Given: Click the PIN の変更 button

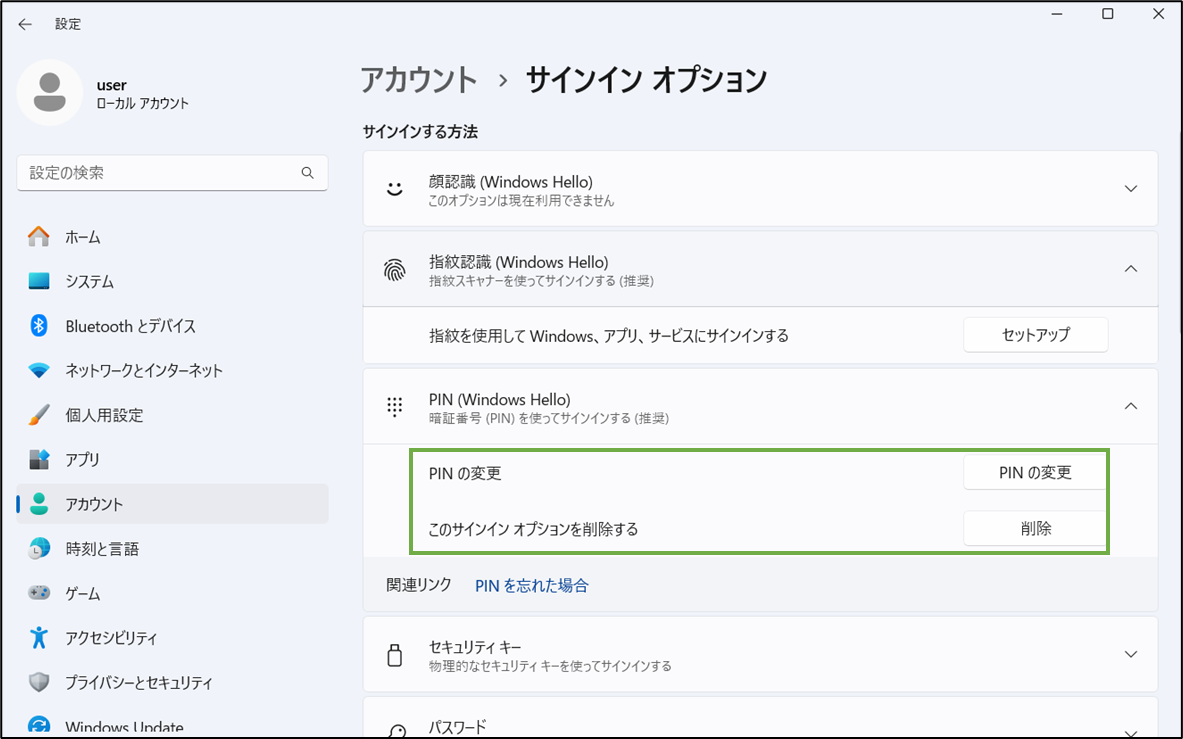Looking at the screenshot, I should [x=1035, y=473].
